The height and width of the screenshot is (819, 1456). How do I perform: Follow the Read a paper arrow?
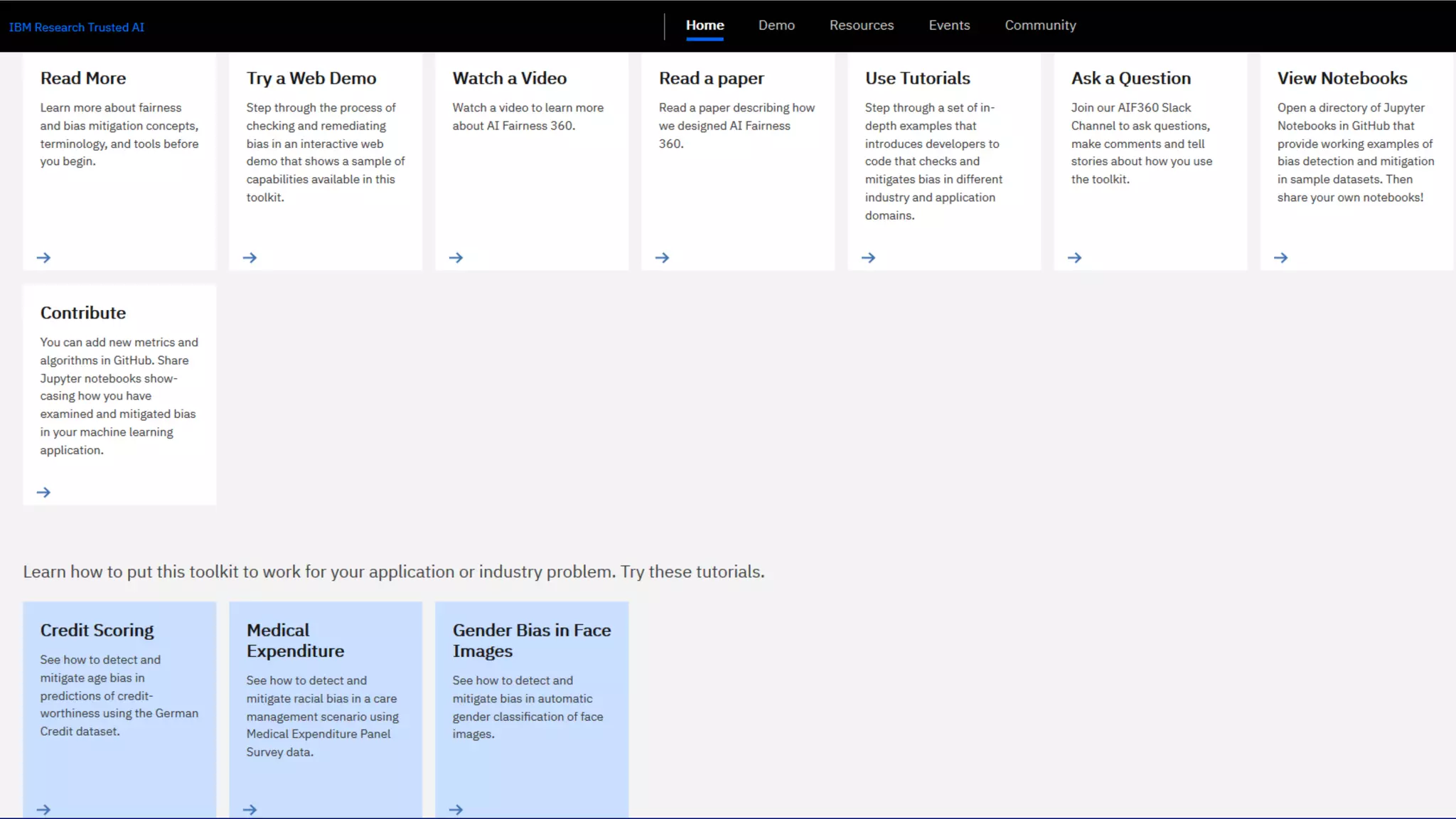pyautogui.click(x=662, y=257)
